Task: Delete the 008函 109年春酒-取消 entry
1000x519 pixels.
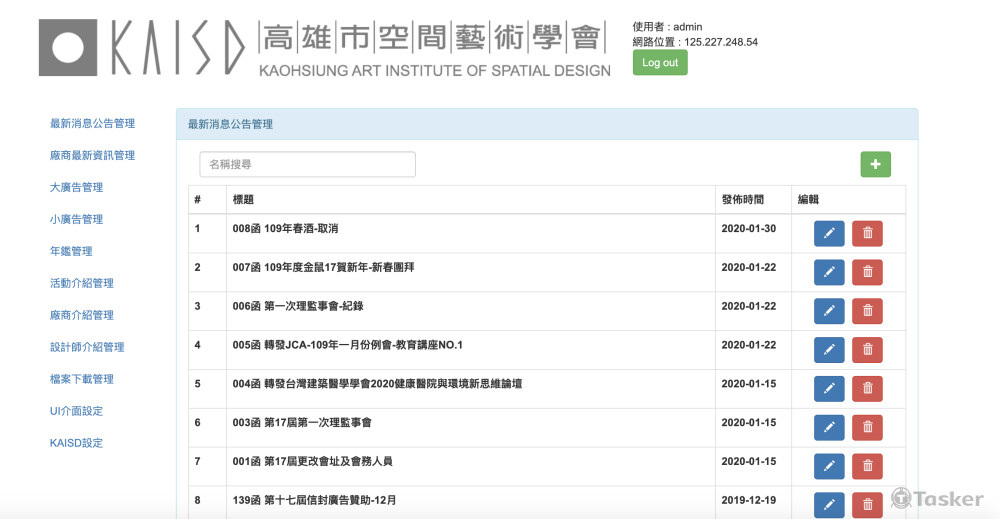Action: pyautogui.click(x=867, y=233)
